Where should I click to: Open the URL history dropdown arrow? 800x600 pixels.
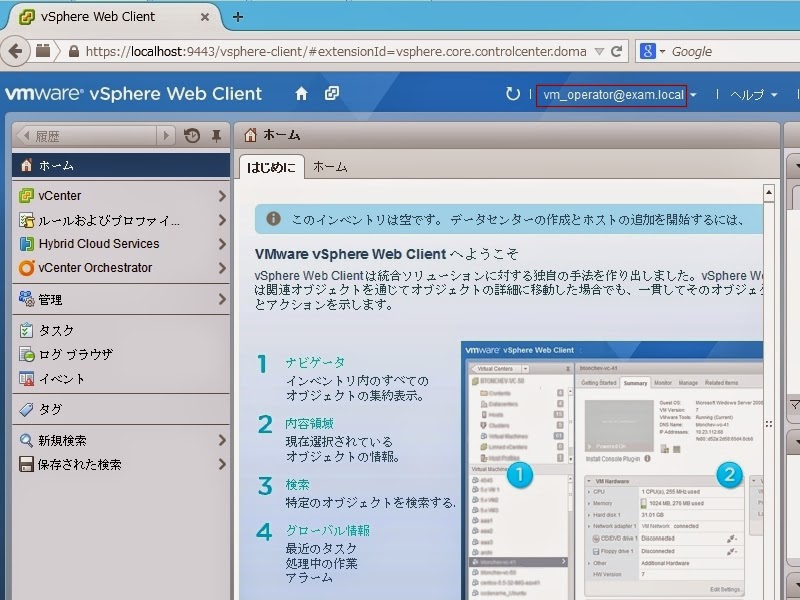coord(599,52)
